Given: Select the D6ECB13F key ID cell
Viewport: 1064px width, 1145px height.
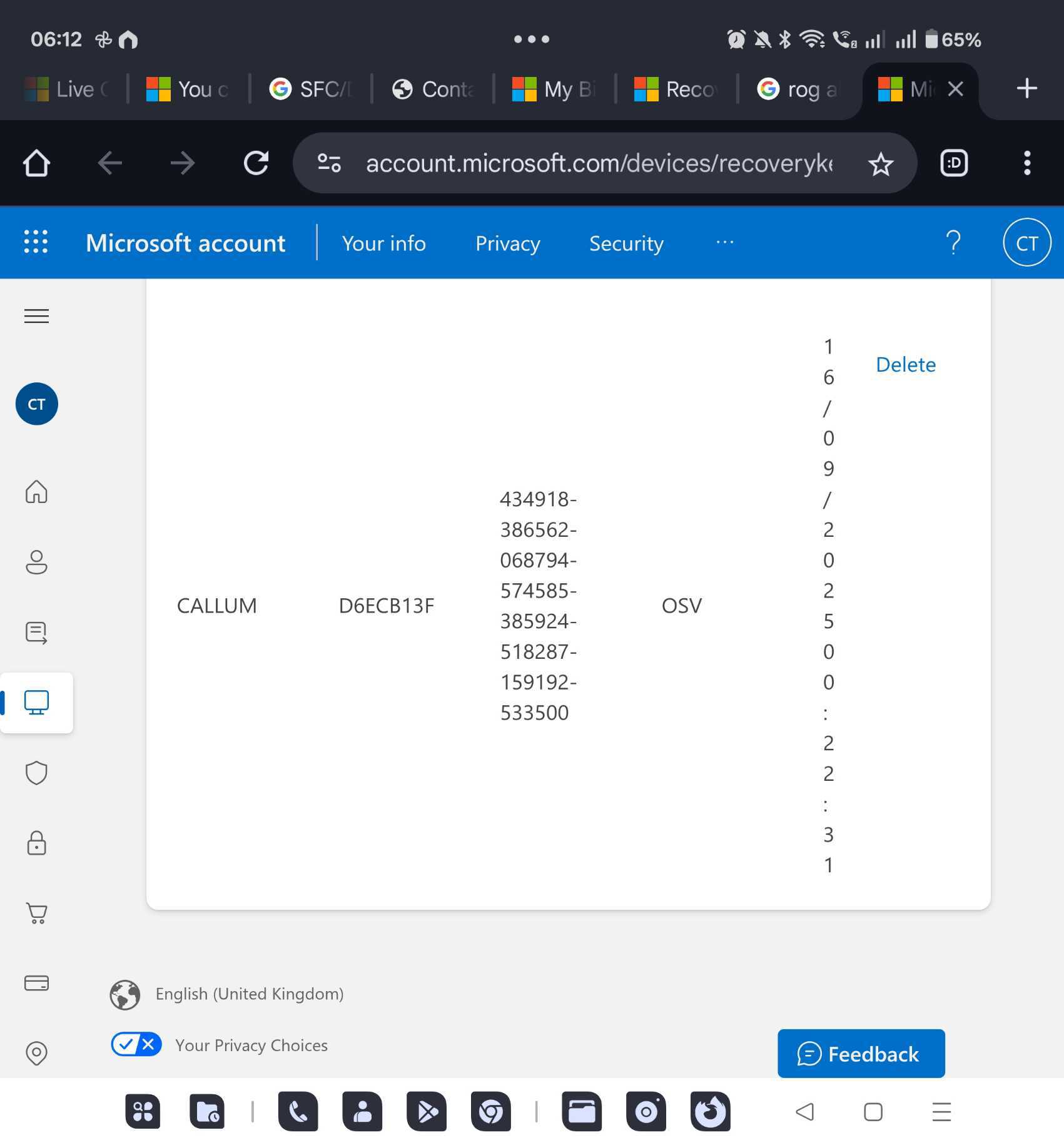Looking at the screenshot, I should click(x=387, y=606).
